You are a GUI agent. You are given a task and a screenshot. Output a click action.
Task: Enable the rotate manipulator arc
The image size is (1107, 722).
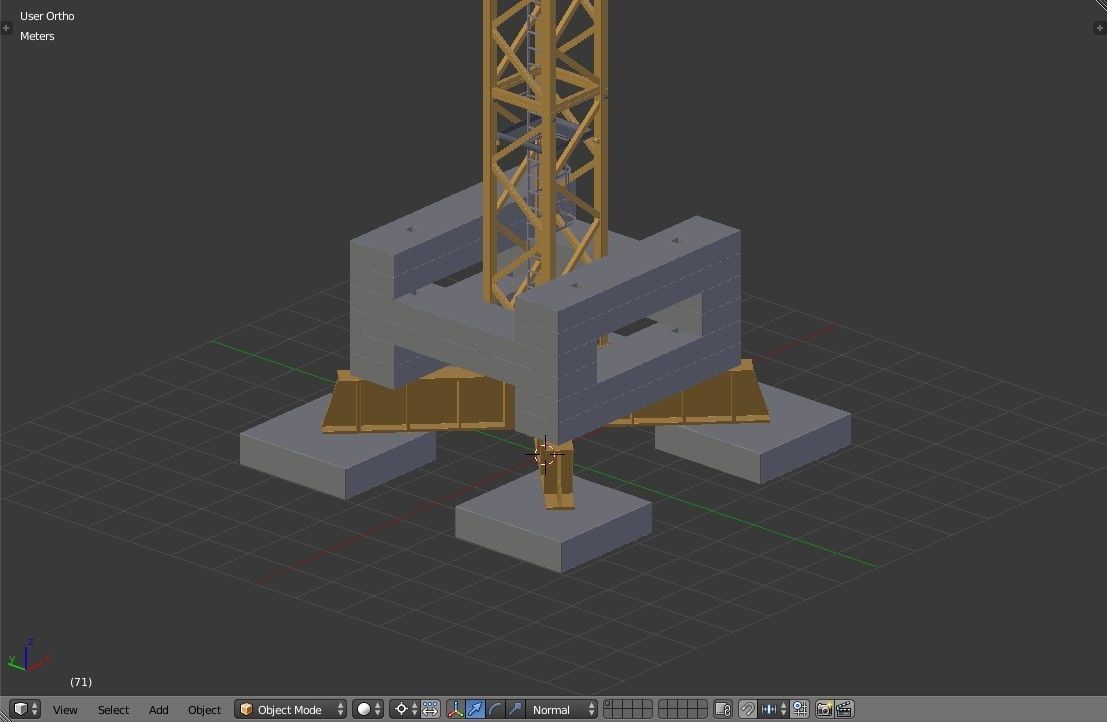pos(495,709)
